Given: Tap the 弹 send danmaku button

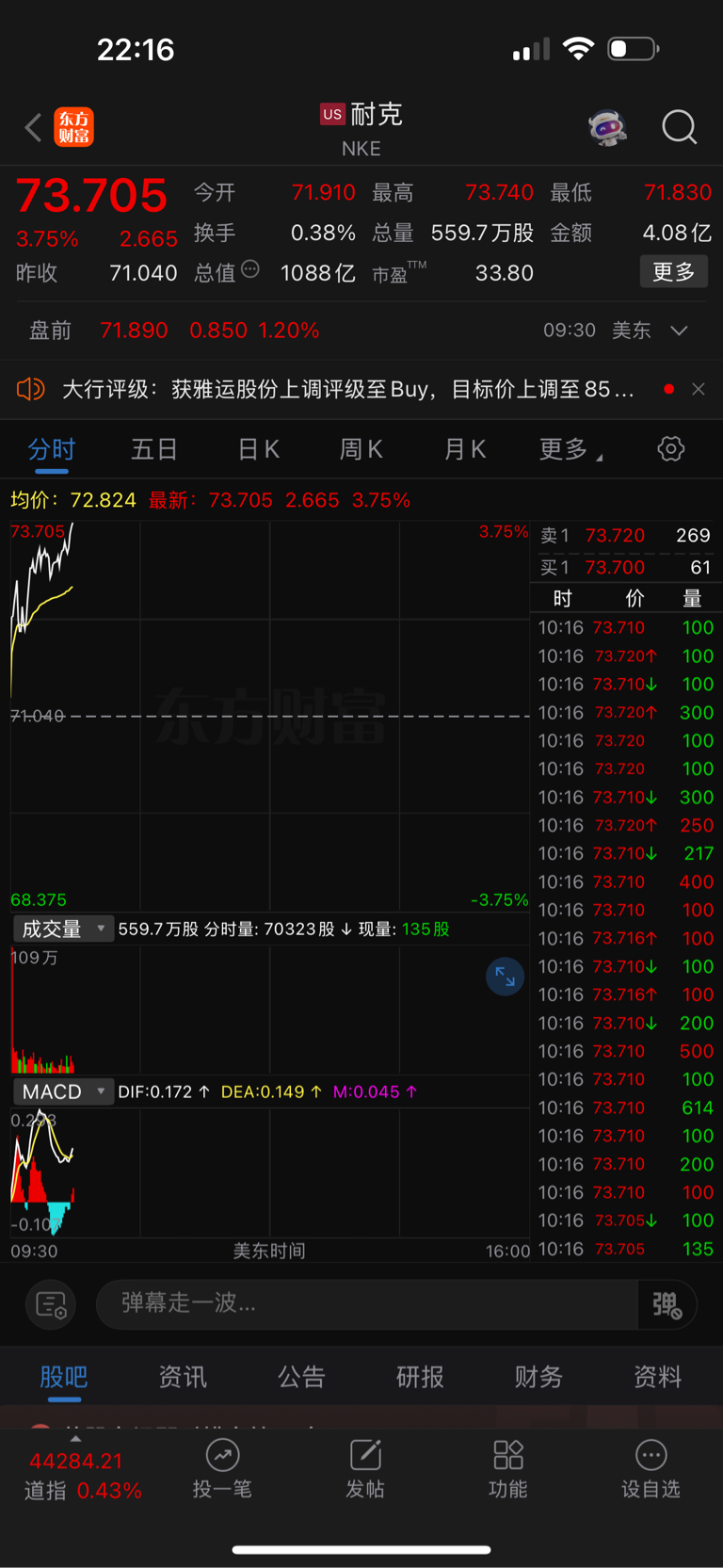Looking at the screenshot, I should [667, 1304].
